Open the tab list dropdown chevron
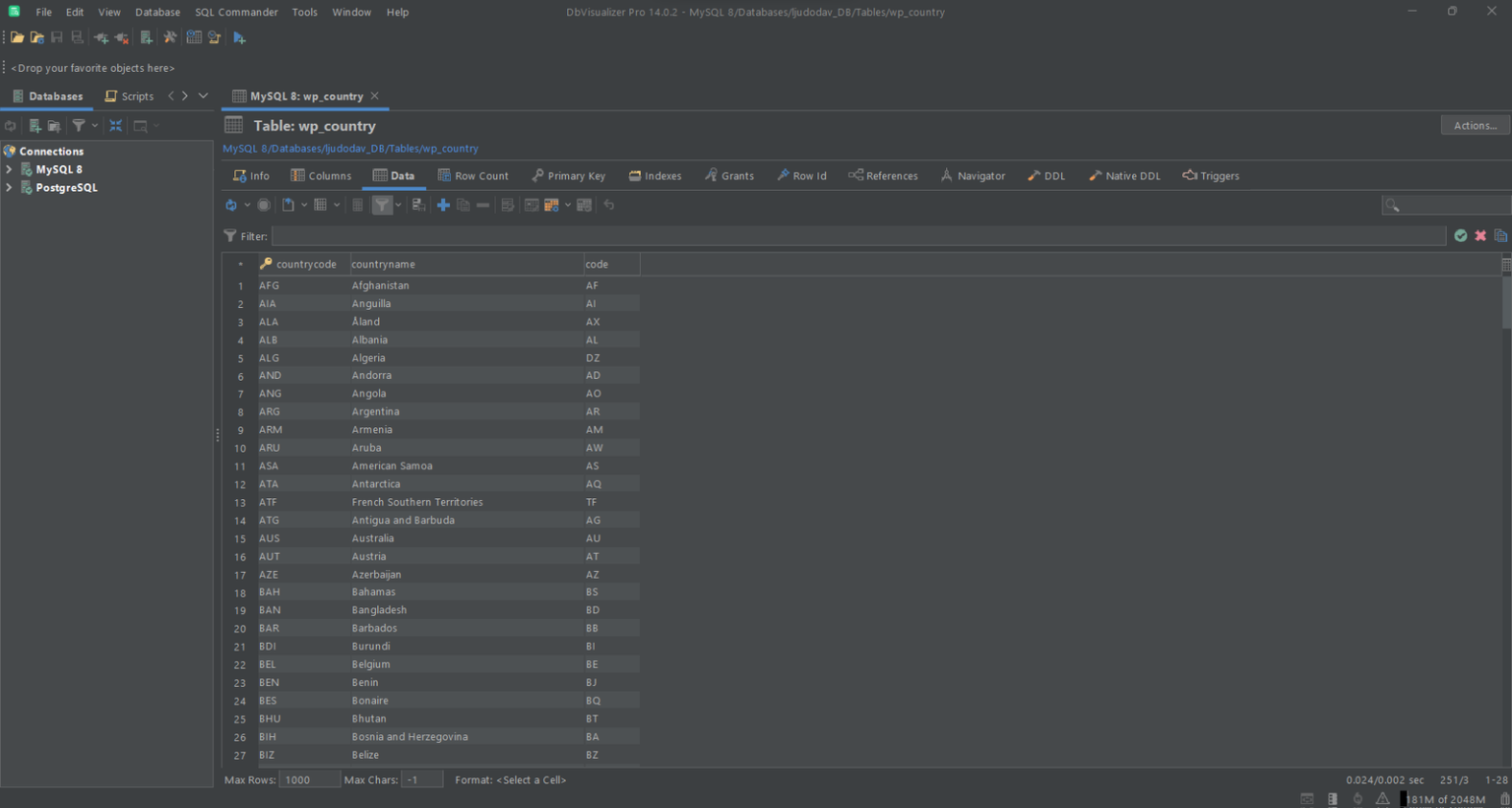This screenshot has height=808, width=1512. tap(203, 95)
